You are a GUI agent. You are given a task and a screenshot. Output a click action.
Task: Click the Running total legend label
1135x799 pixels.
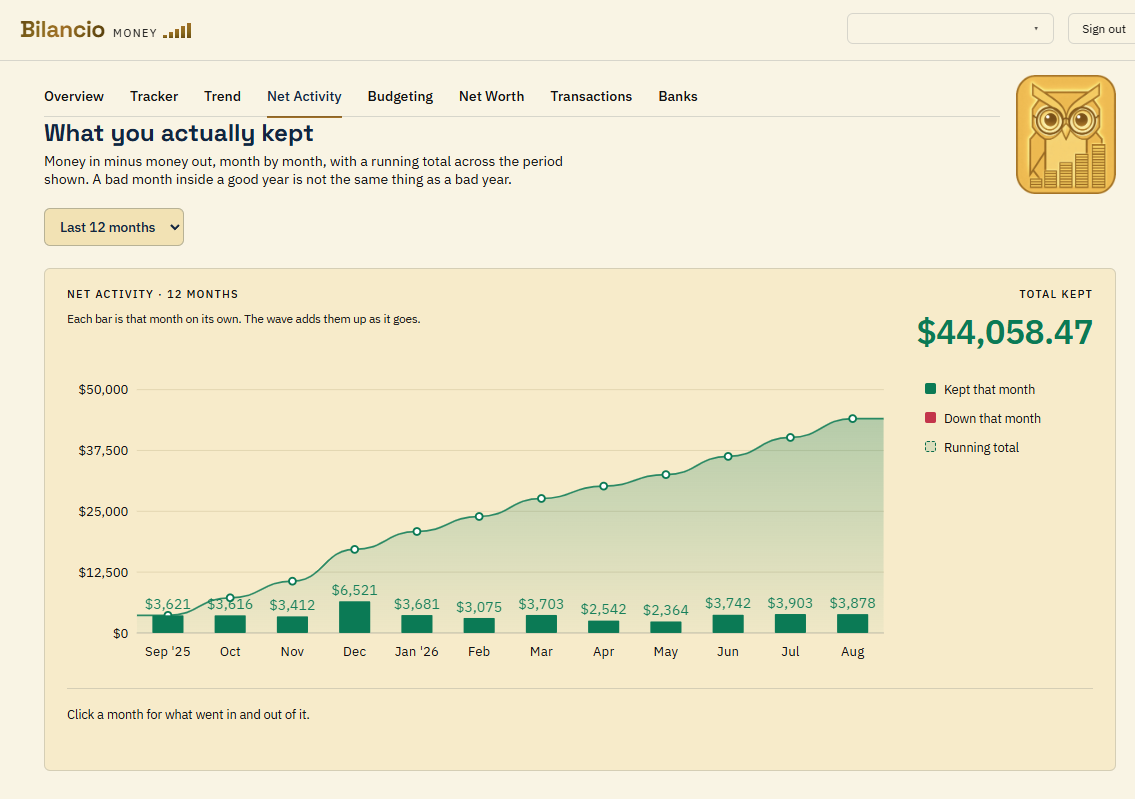pyautogui.click(x=981, y=447)
